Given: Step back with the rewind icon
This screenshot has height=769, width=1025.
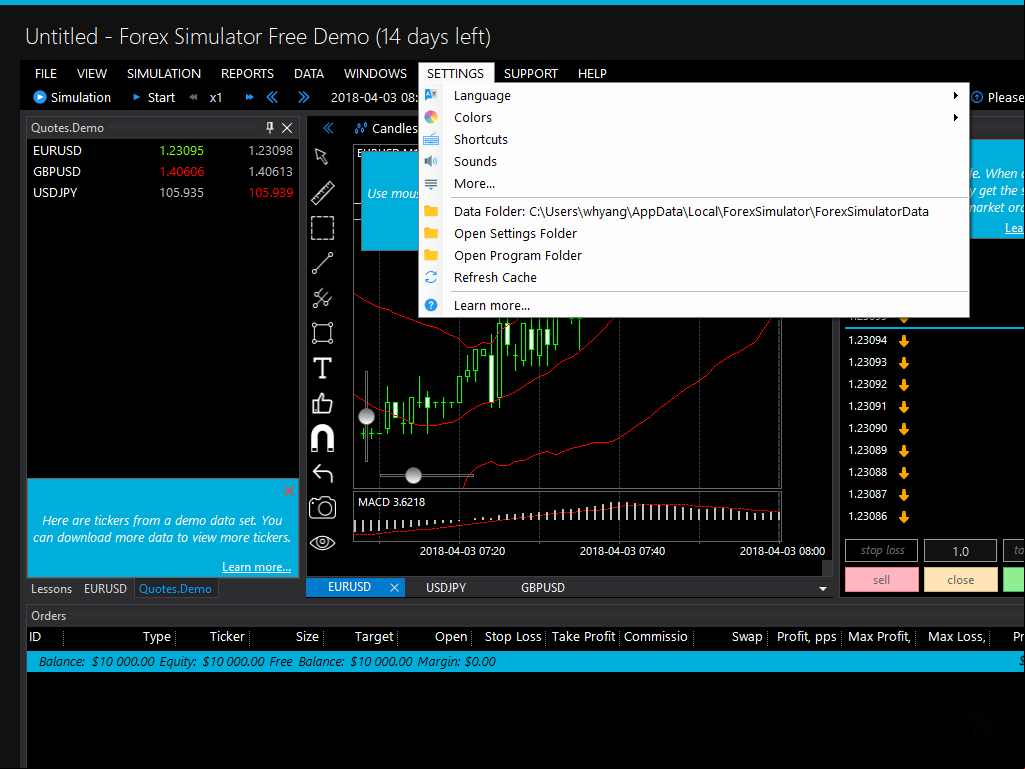Looking at the screenshot, I should coord(193,97).
